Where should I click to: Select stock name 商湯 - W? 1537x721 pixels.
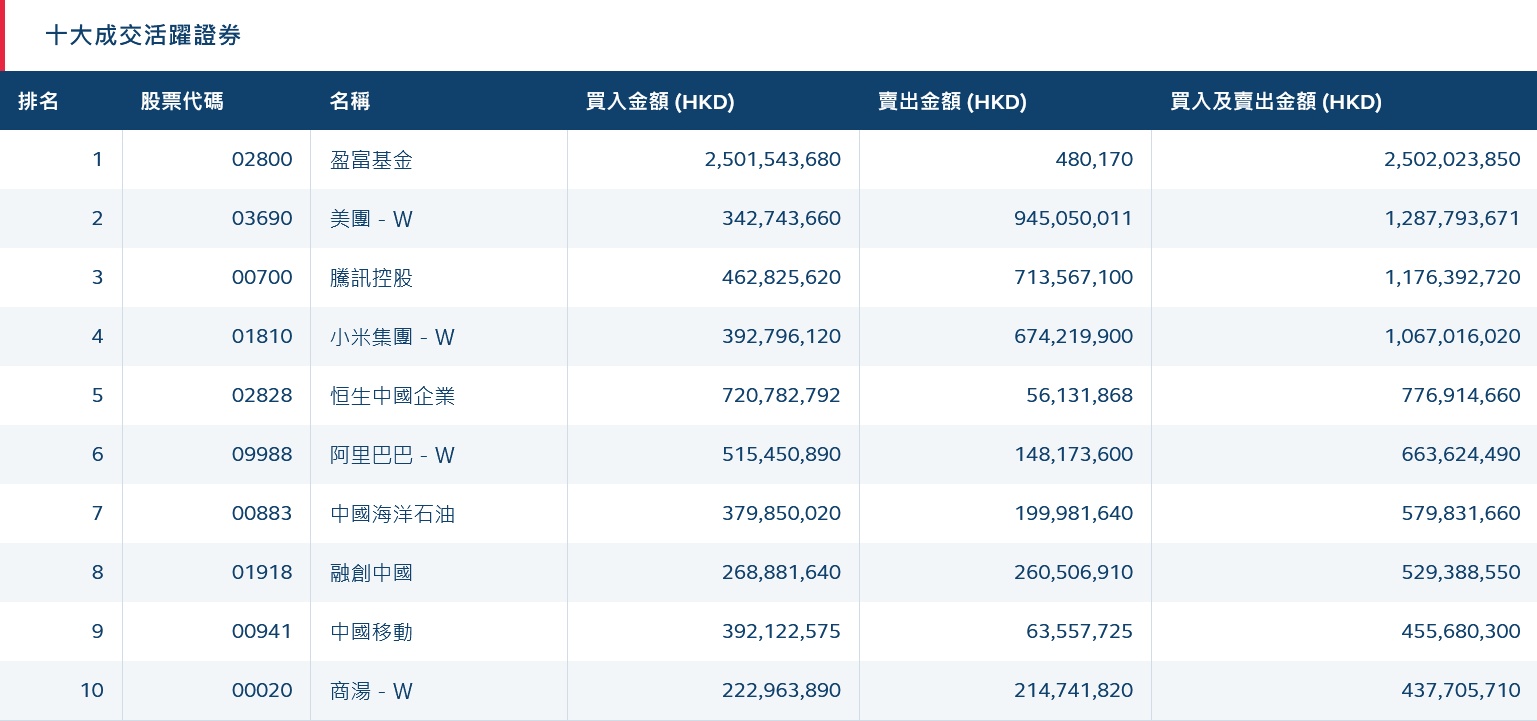[x=371, y=691]
